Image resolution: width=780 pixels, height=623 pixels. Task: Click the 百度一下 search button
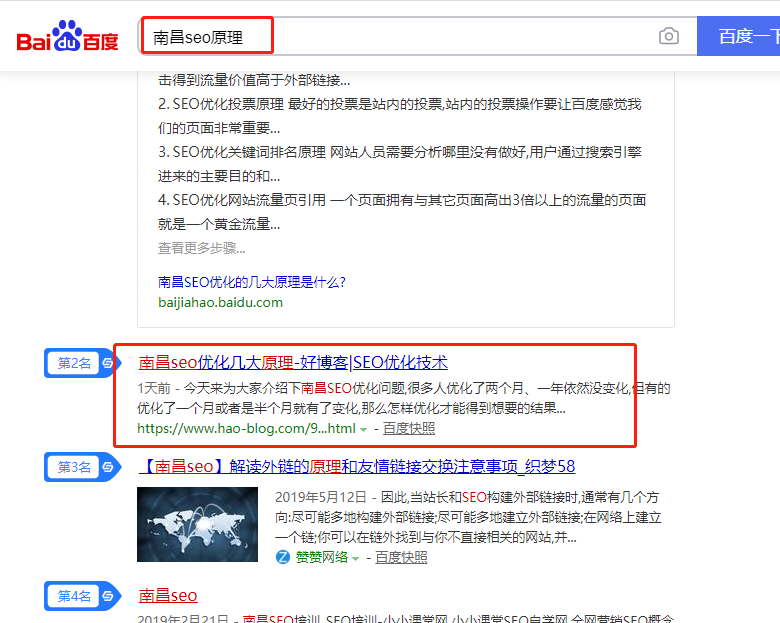coord(738,36)
